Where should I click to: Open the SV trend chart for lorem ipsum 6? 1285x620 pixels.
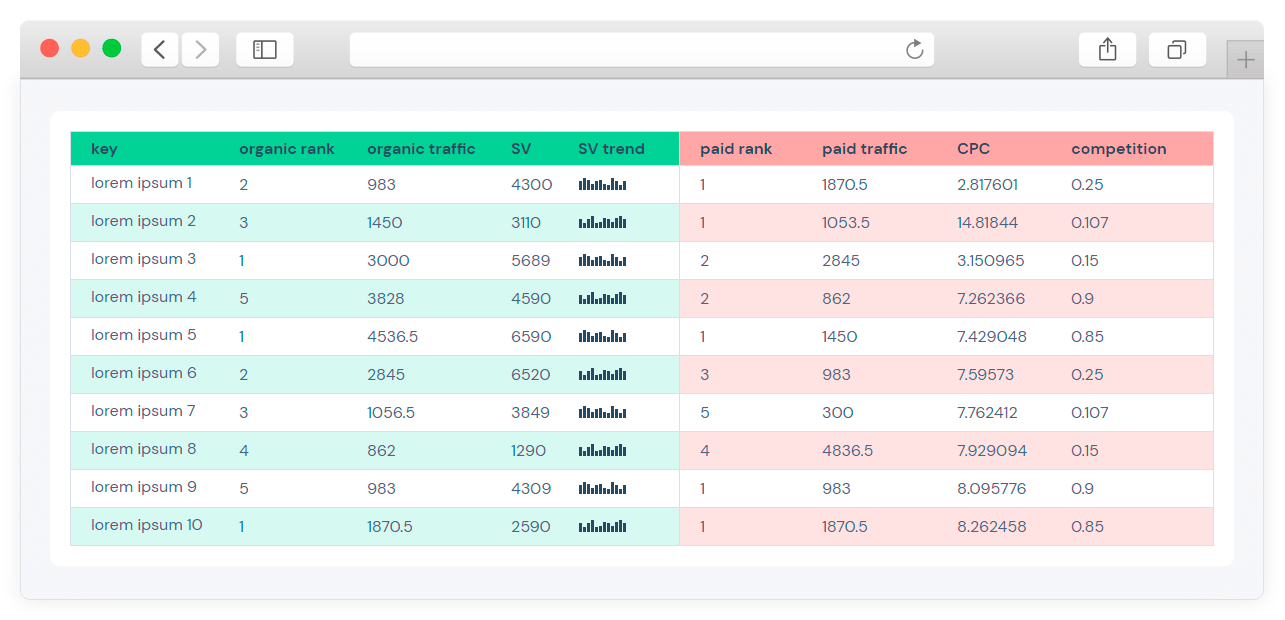click(x=602, y=374)
